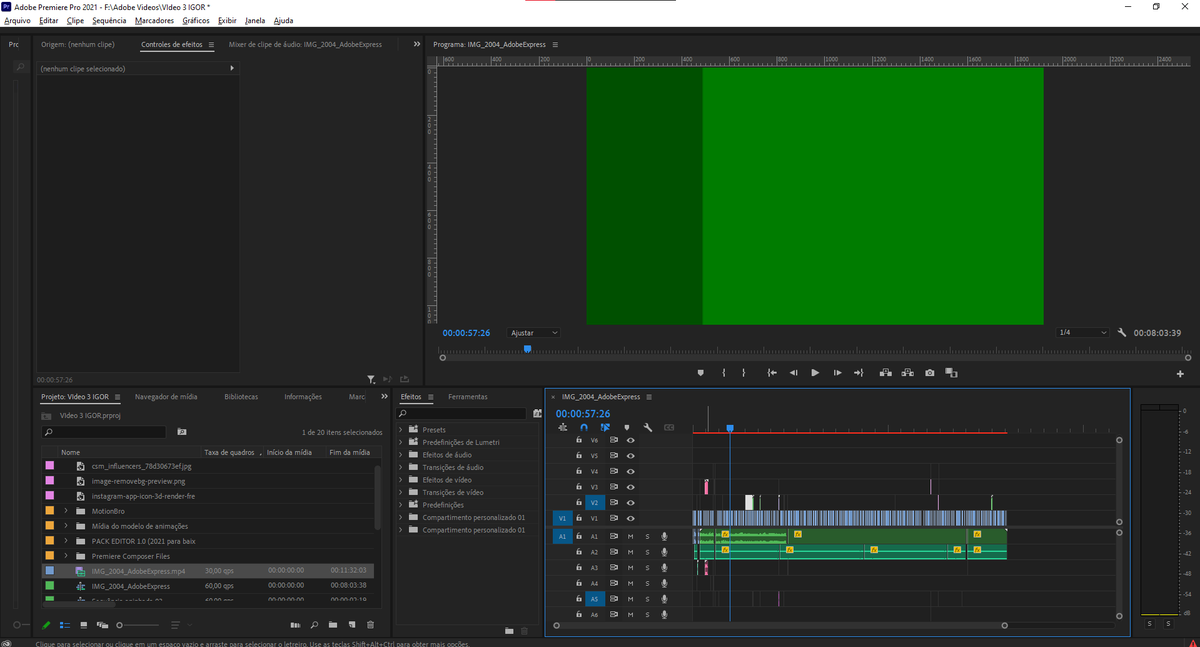1200x647 pixels.
Task: Expand Efeitos de áudio folder
Action: point(401,454)
